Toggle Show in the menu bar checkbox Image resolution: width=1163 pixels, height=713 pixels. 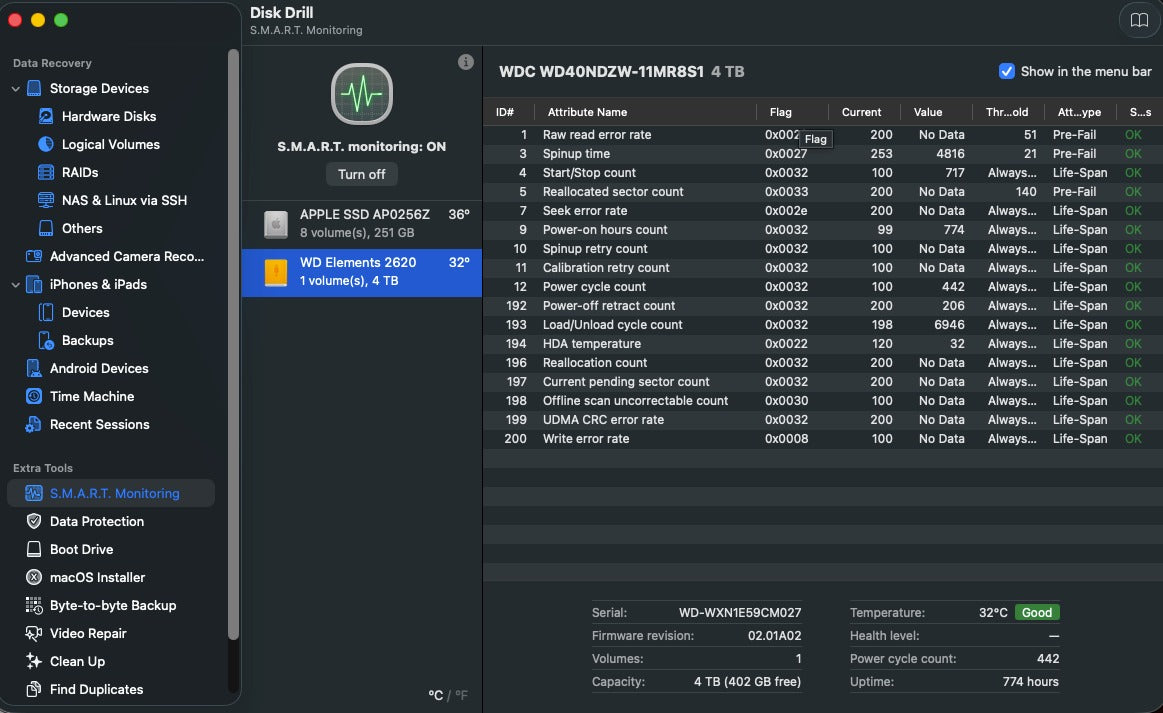1006,71
